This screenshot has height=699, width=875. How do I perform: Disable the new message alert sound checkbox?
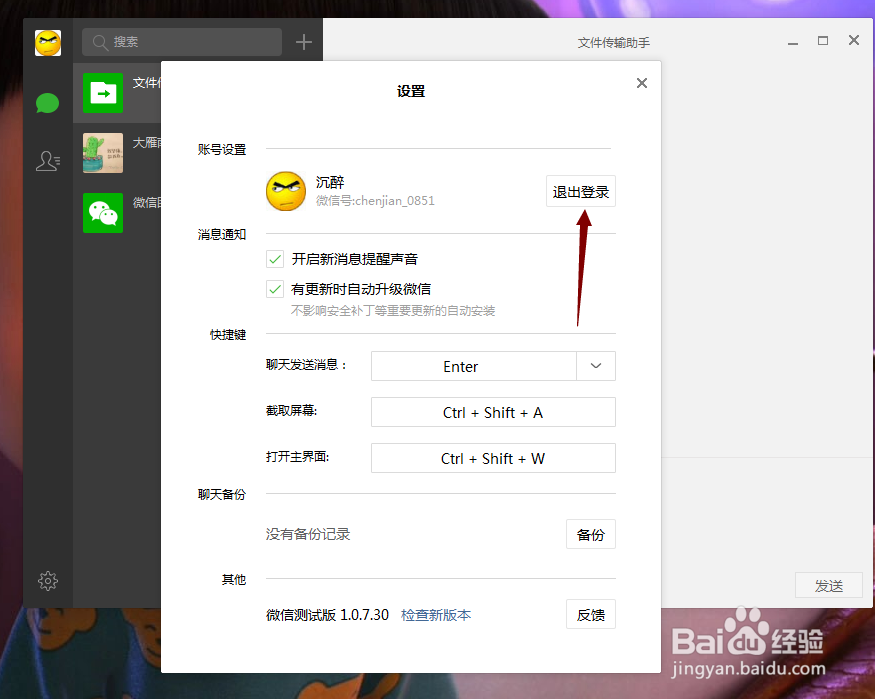275,258
